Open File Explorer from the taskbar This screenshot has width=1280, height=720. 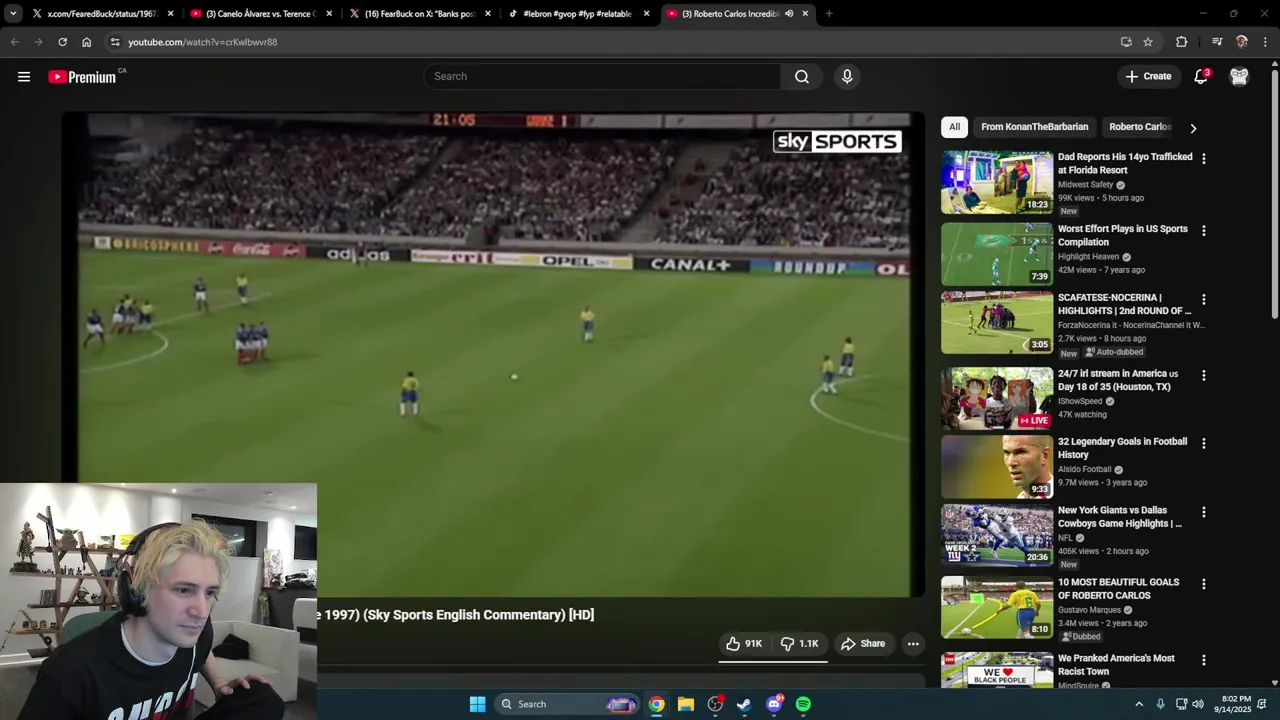pos(685,704)
